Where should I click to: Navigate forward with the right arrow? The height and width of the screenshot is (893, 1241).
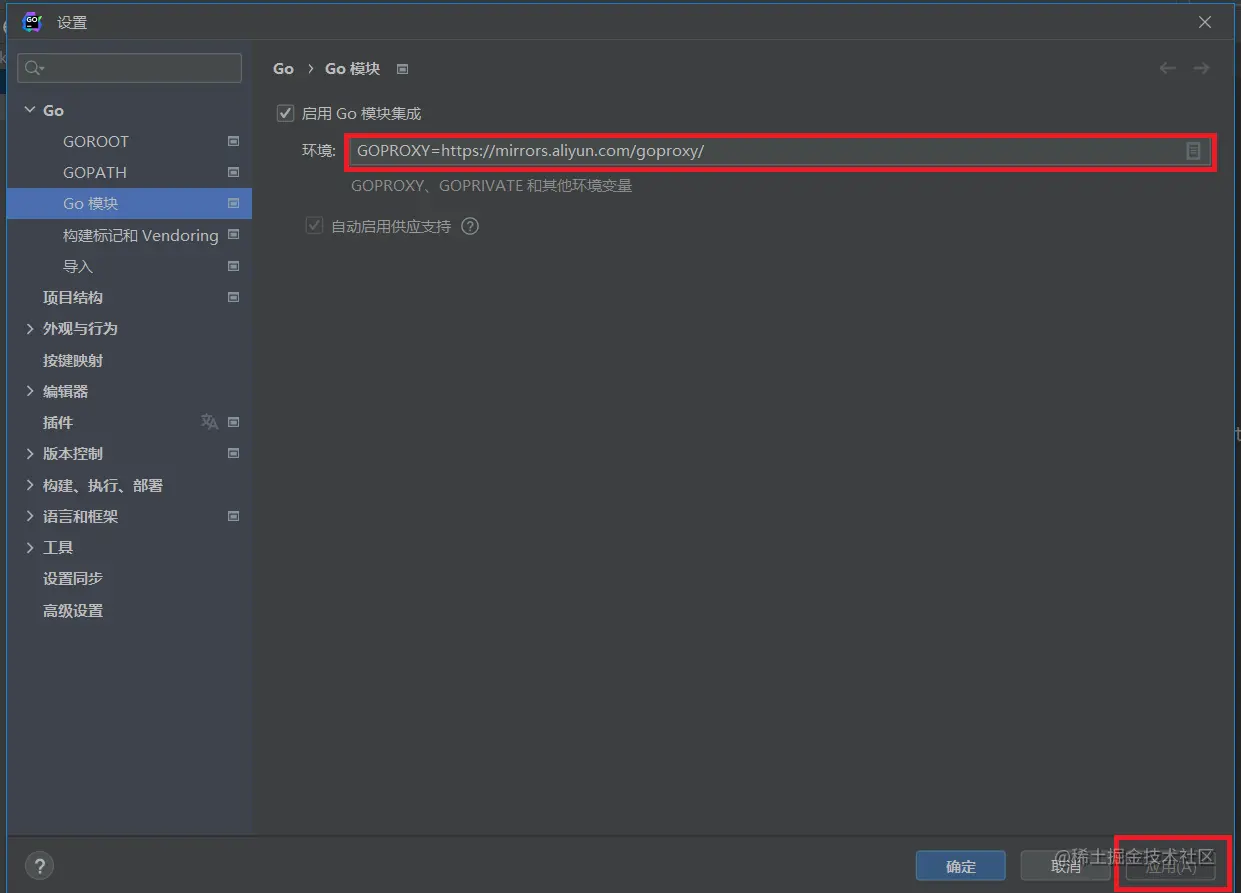click(1201, 68)
